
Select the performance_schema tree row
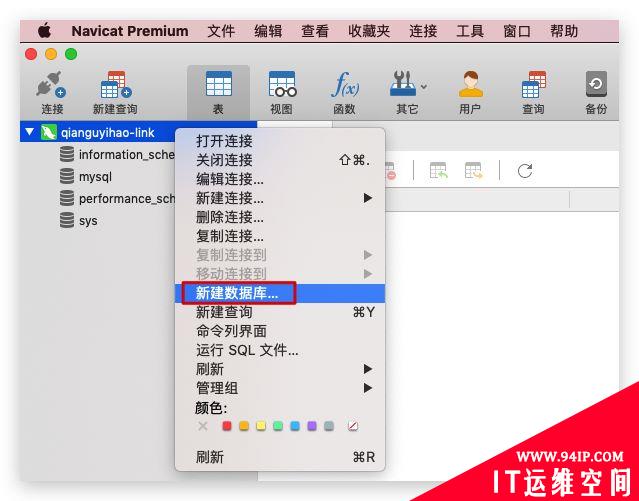pyautogui.click(x=98, y=199)
